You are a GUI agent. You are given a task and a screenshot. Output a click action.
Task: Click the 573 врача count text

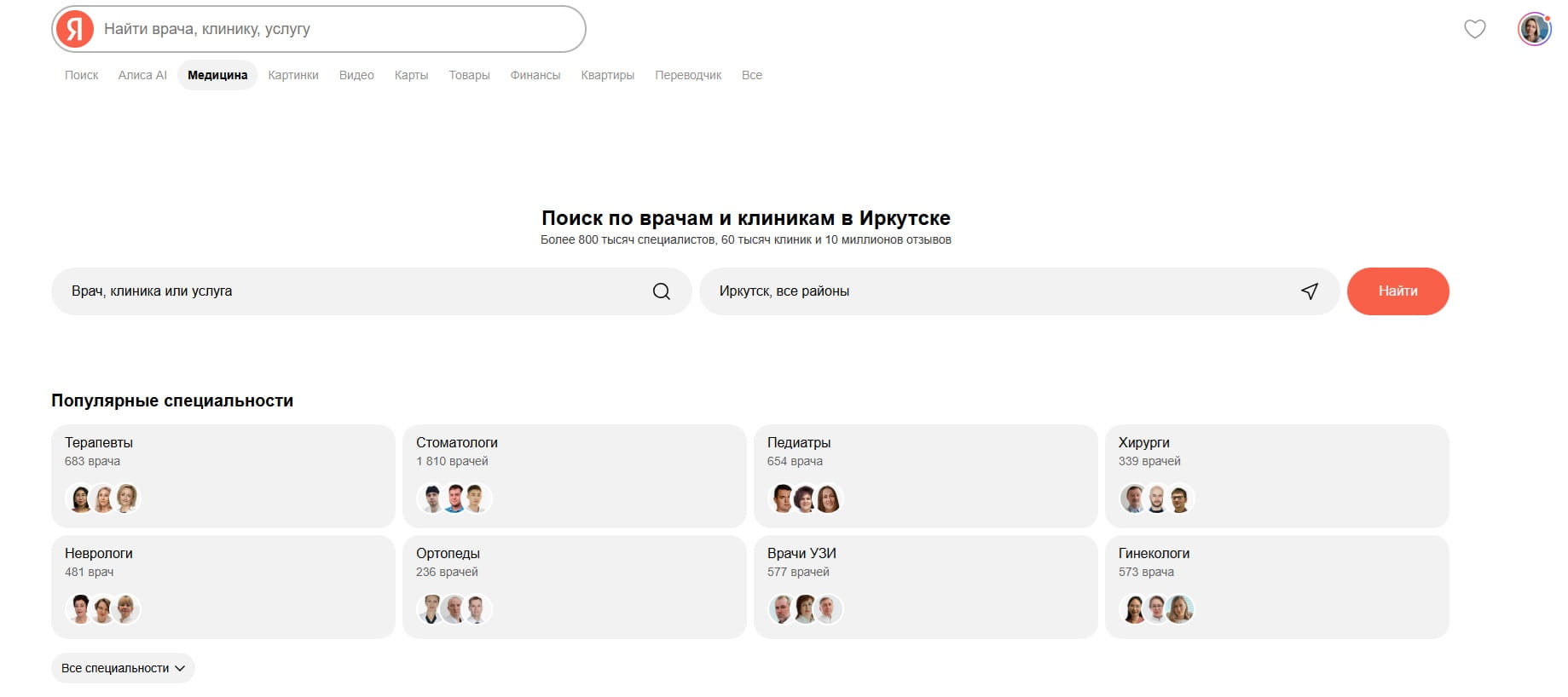[x=1146, y=572]
